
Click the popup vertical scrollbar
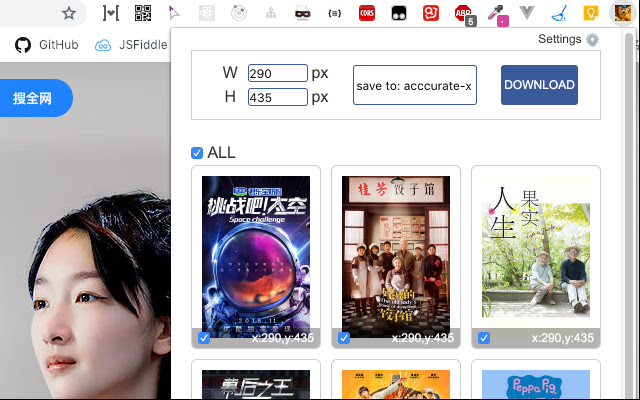629,214
